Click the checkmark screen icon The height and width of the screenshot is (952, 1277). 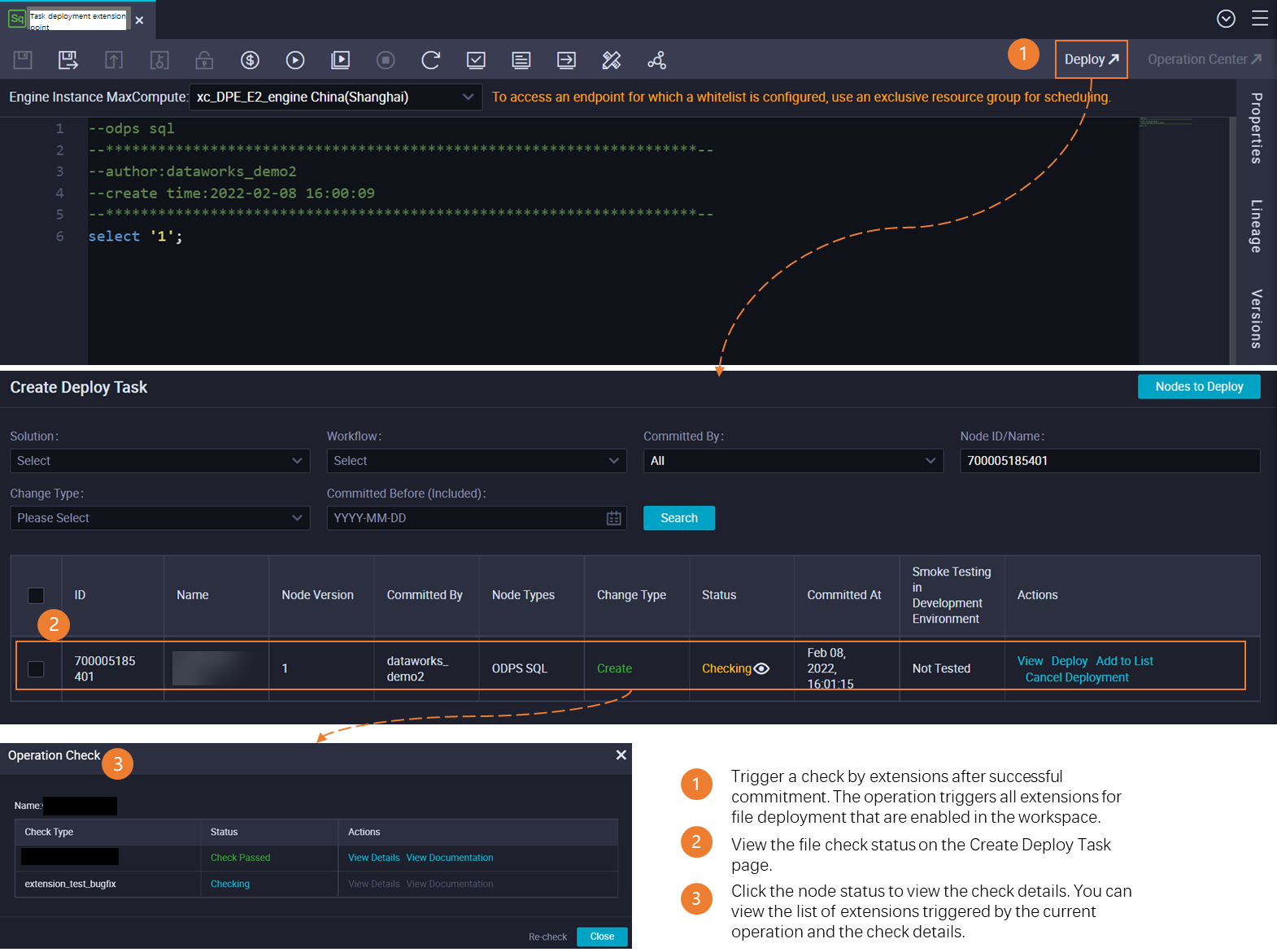(476, 59)
